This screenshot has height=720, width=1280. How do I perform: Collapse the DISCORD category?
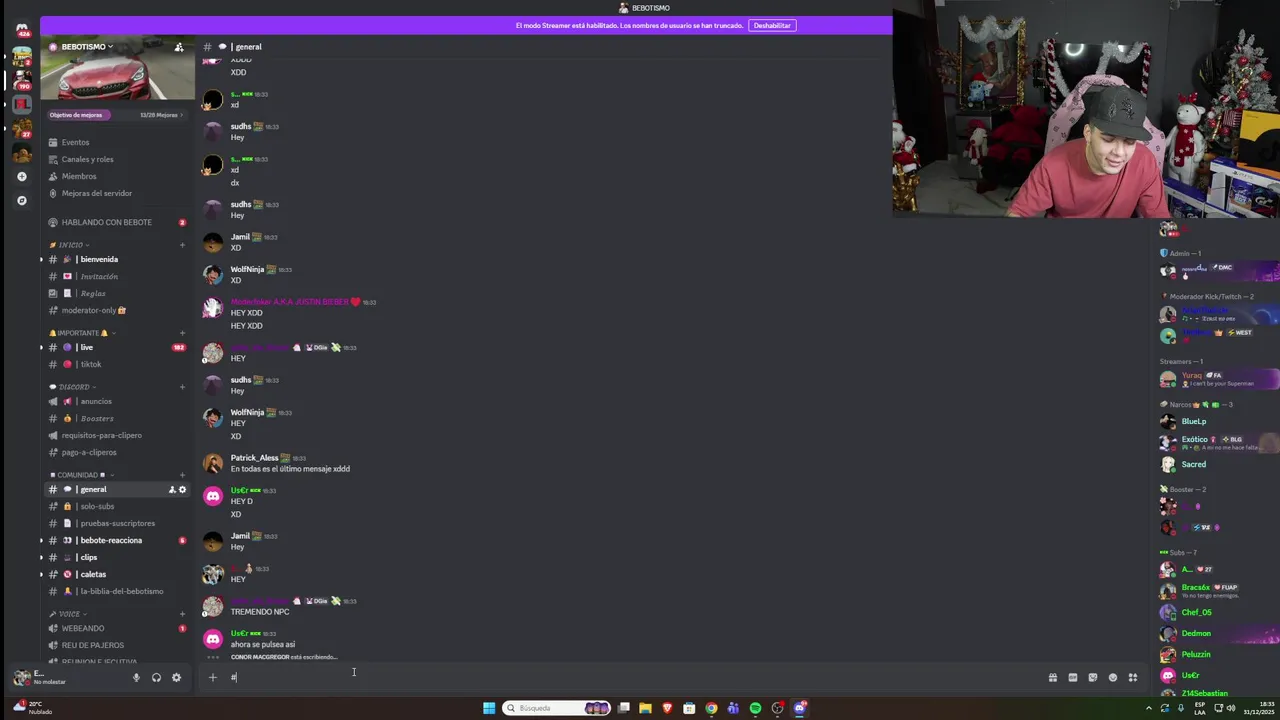(x=74, y=387)
